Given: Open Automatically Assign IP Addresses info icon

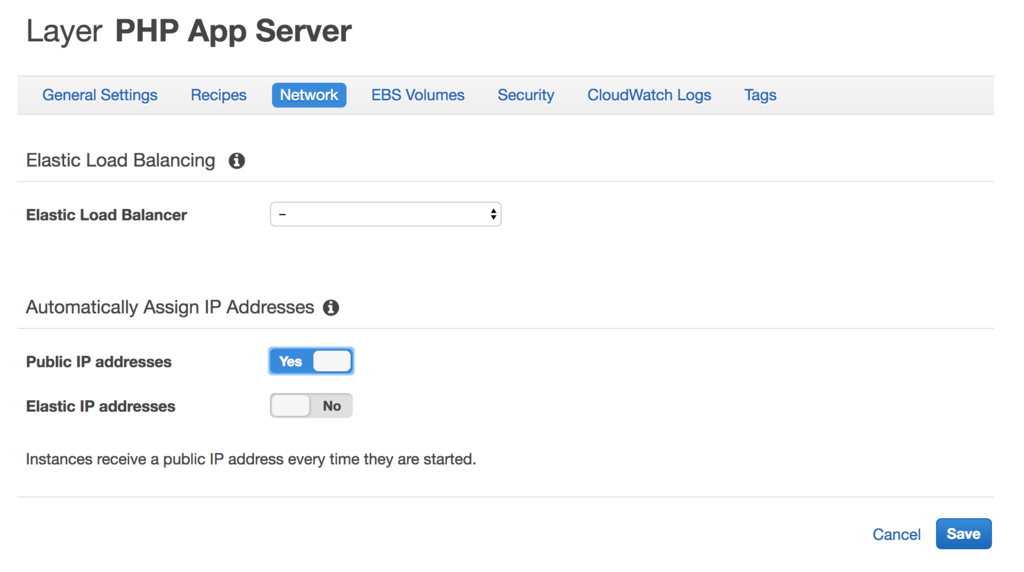Looking at the screenshot, I should [x=331, y=308].
